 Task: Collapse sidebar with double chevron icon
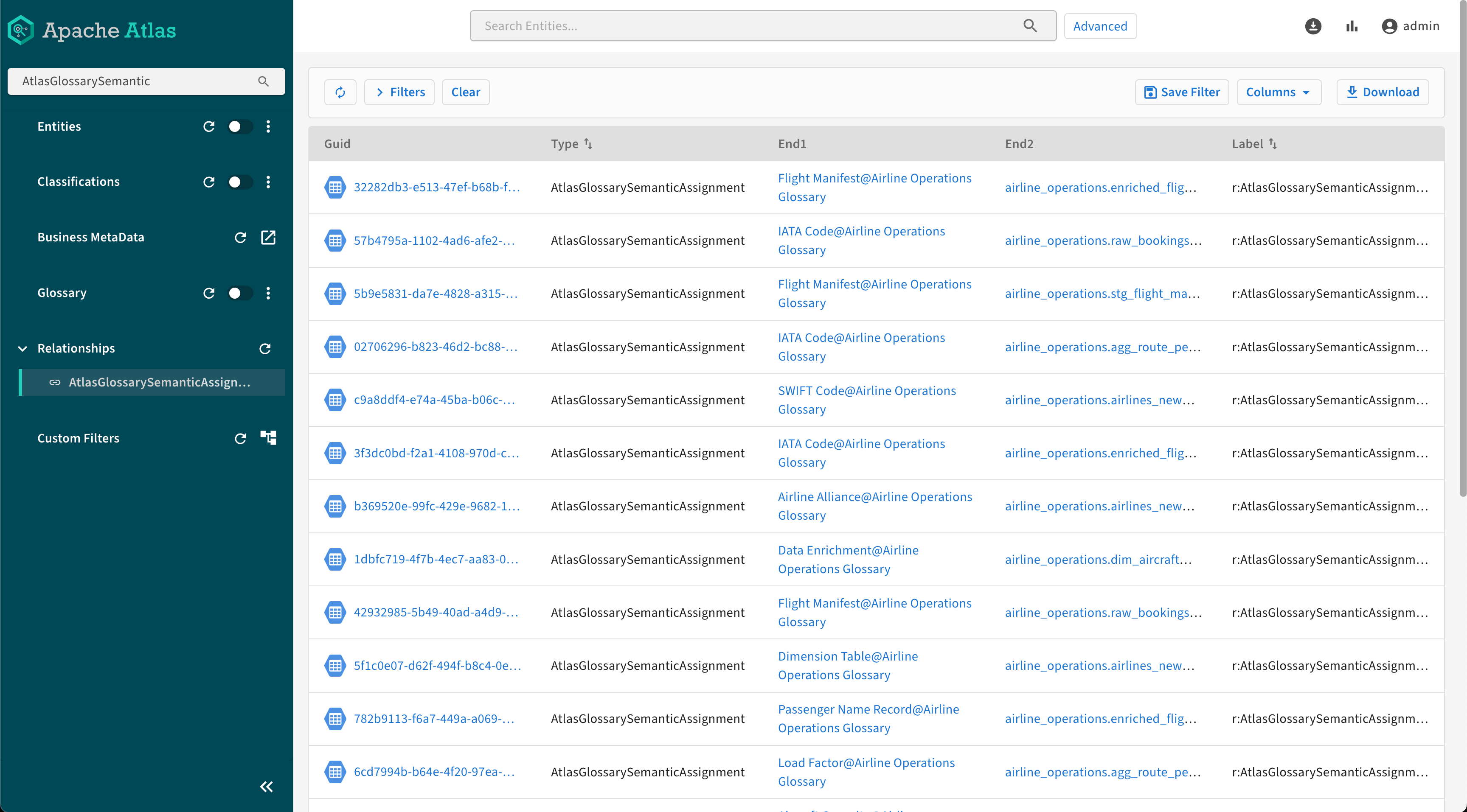pyautogui.click(x=266, y=787)
